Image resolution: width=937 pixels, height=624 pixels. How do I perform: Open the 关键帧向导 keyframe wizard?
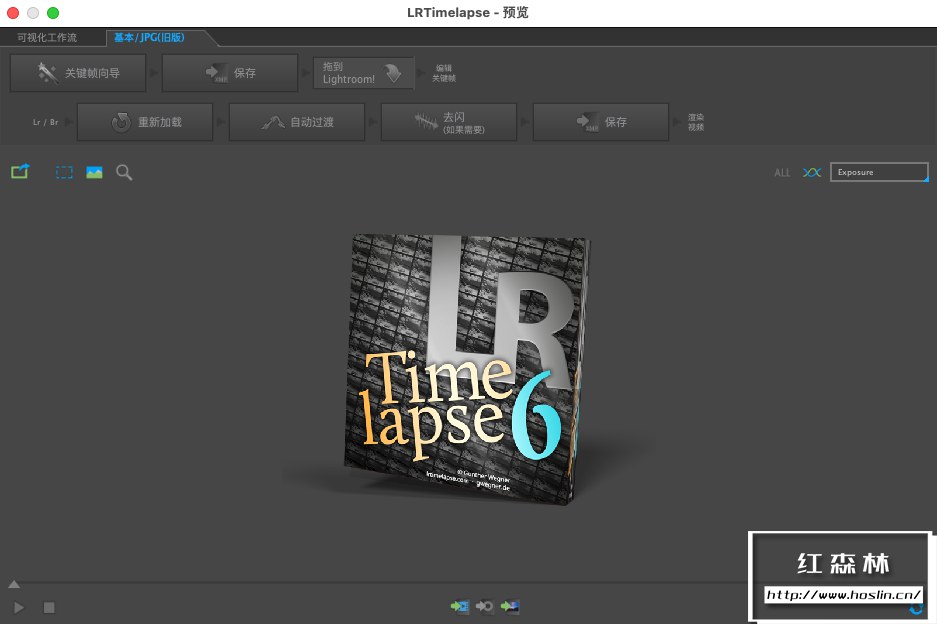tap(78, 73)
